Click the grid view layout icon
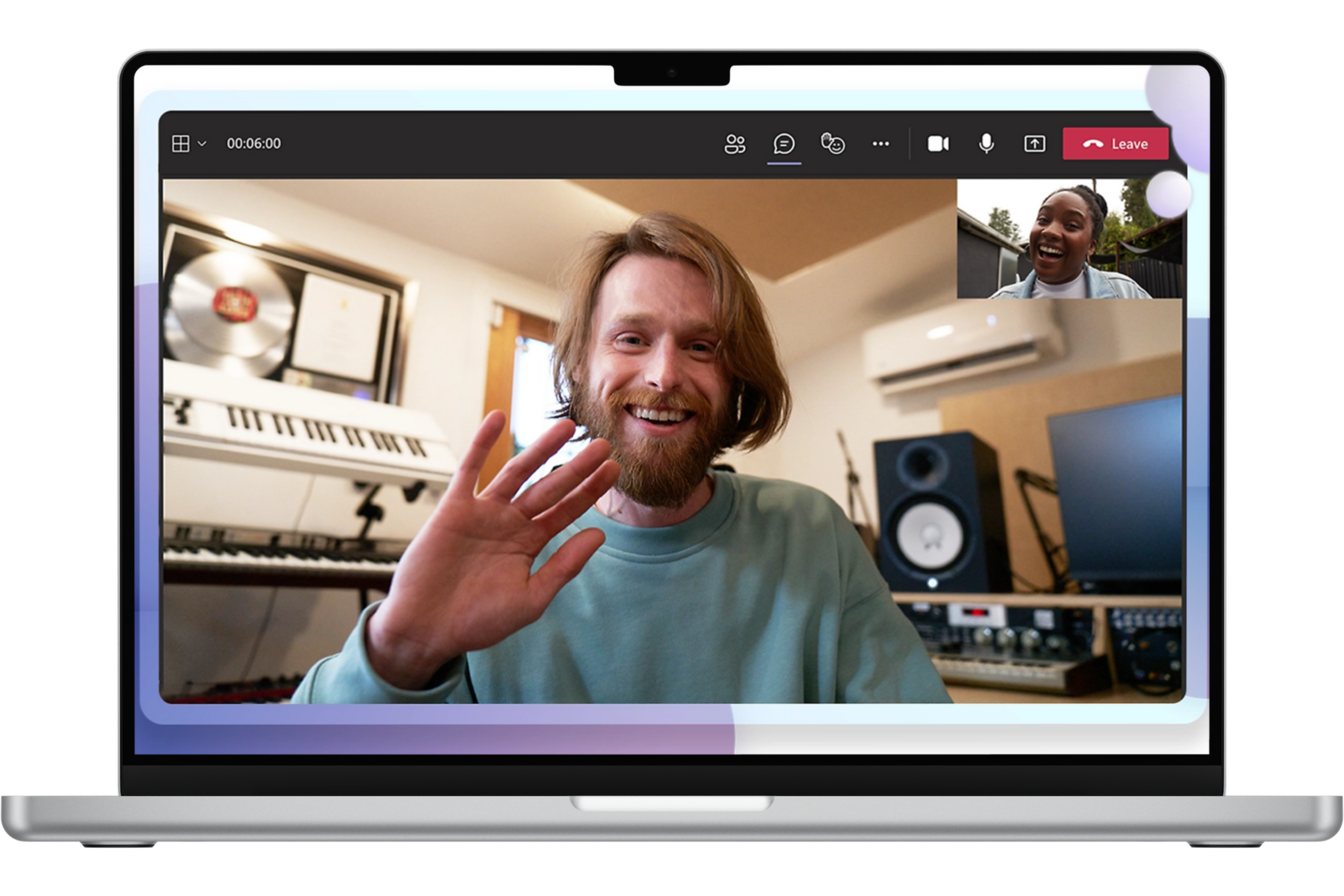Screen dimensions: 1344x896 [x=181, y=143]
